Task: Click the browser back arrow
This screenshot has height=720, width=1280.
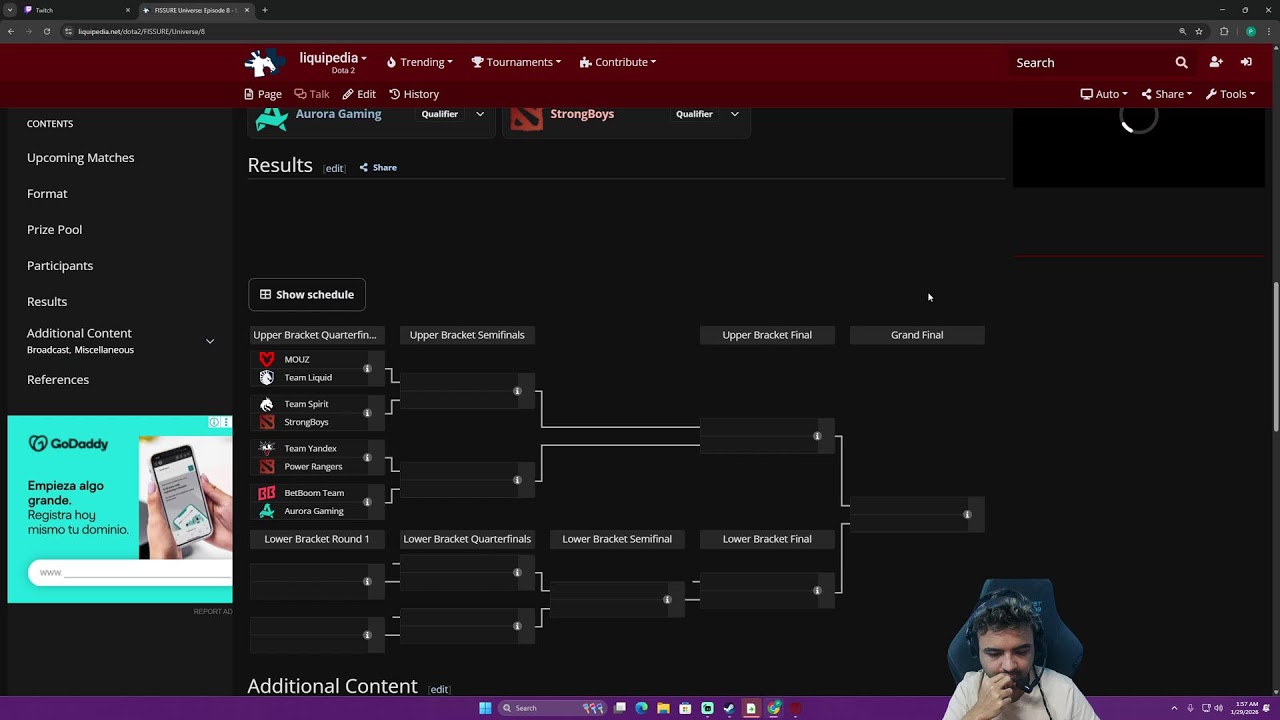Action: click(x=11, y=31)
